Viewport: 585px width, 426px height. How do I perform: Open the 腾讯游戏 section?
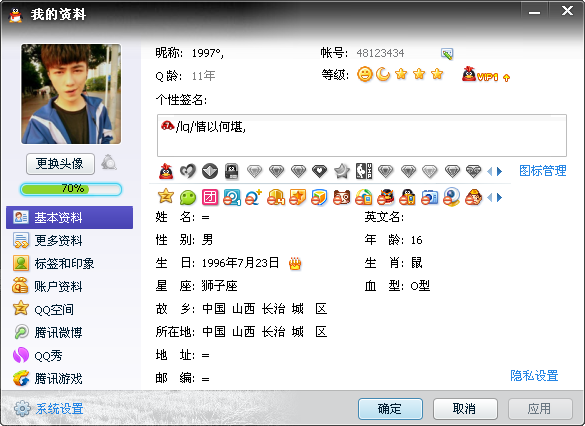click(69, 379)
